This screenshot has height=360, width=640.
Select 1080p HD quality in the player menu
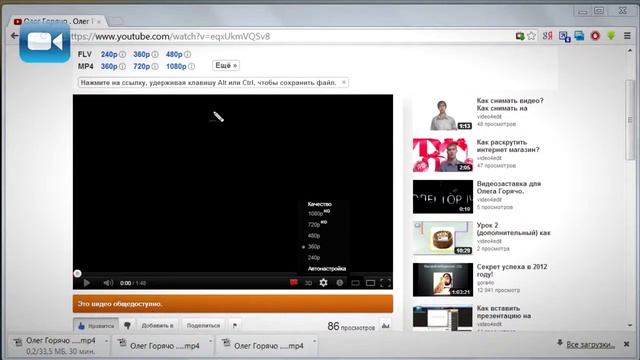pyautogui.click(x=319, y=213)
